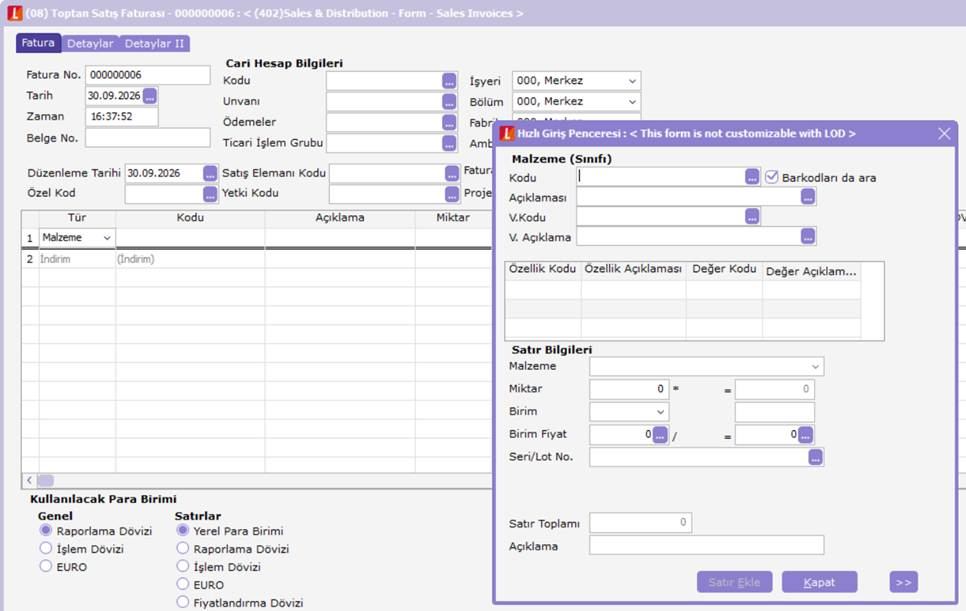Expand the Malzeme dropdown in Satır Bilgileri
Image resolution: width=966 pixels, height=611 pixels.
815,366
